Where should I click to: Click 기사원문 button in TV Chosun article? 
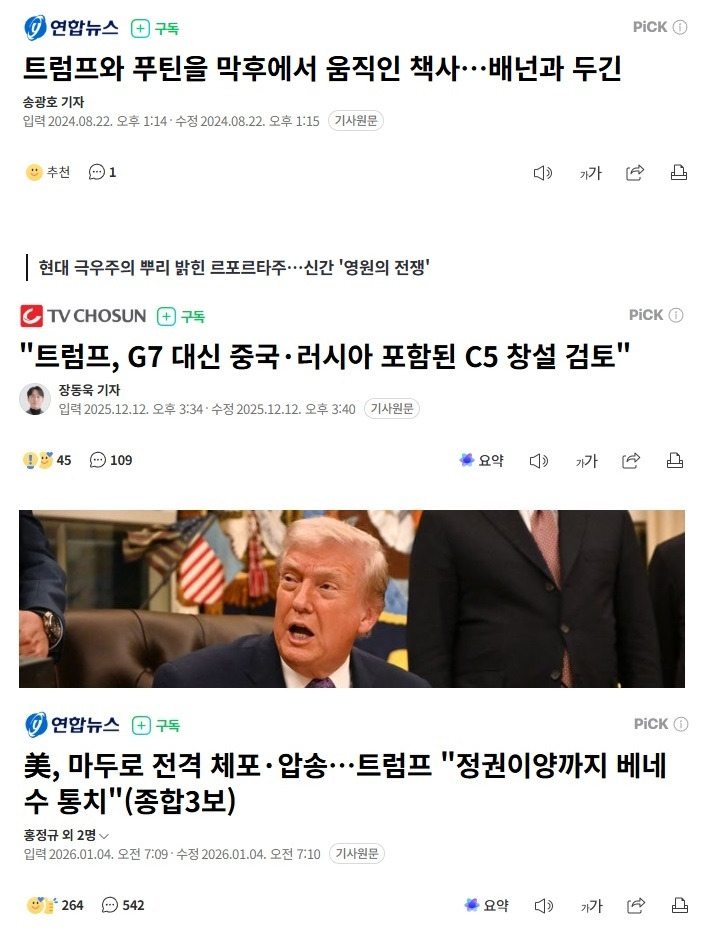392,409
